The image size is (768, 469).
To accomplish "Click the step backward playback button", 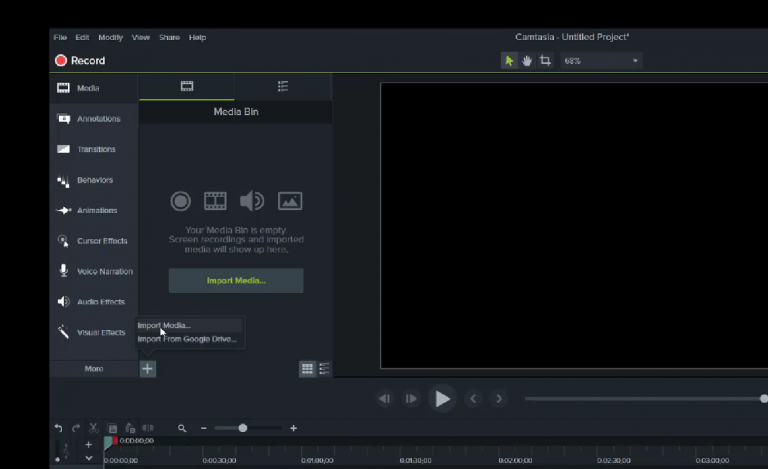I will coord(384,399).
